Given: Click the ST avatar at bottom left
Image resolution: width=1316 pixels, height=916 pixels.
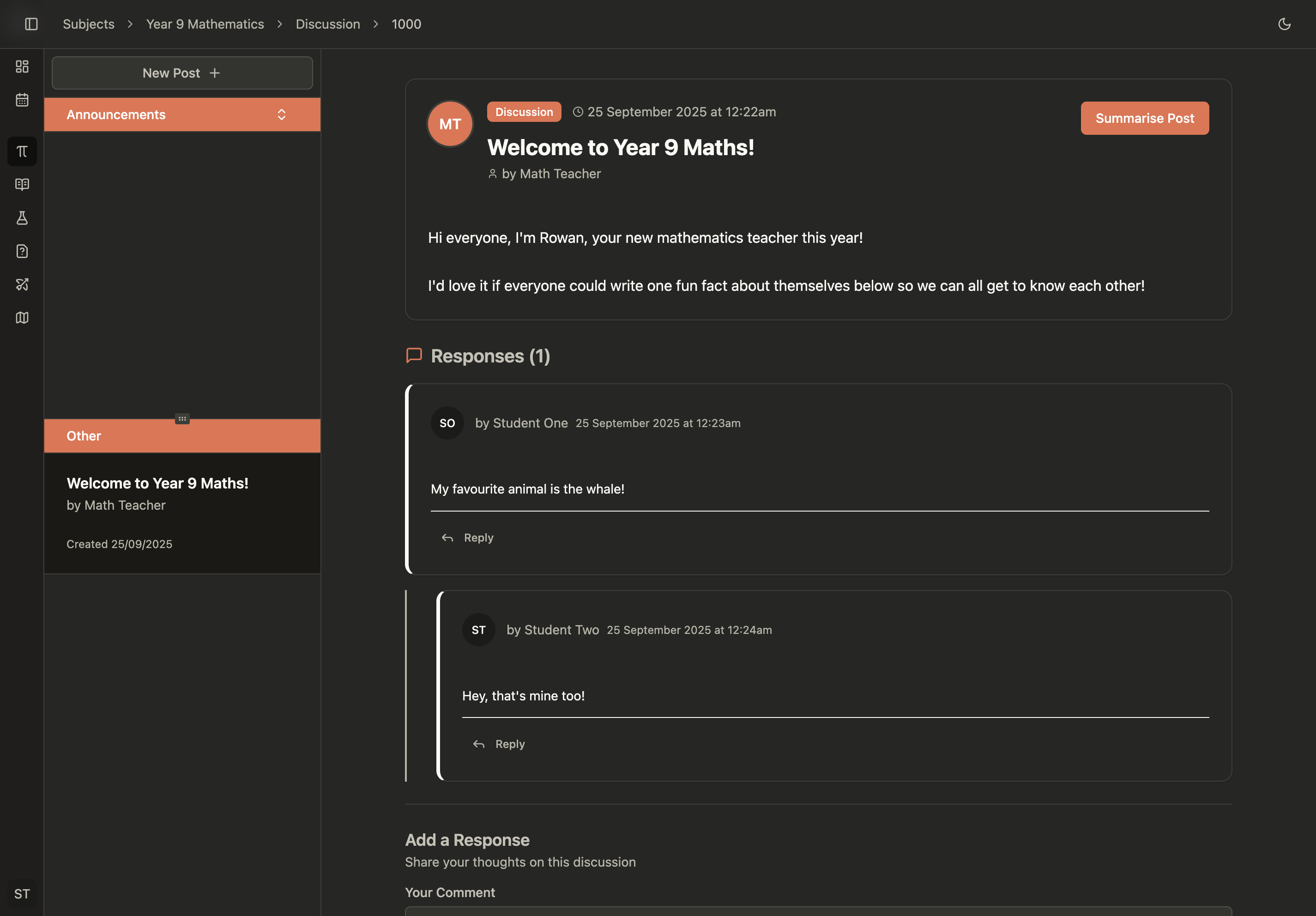Looking at the screenshot, I should tap(22, 894).
